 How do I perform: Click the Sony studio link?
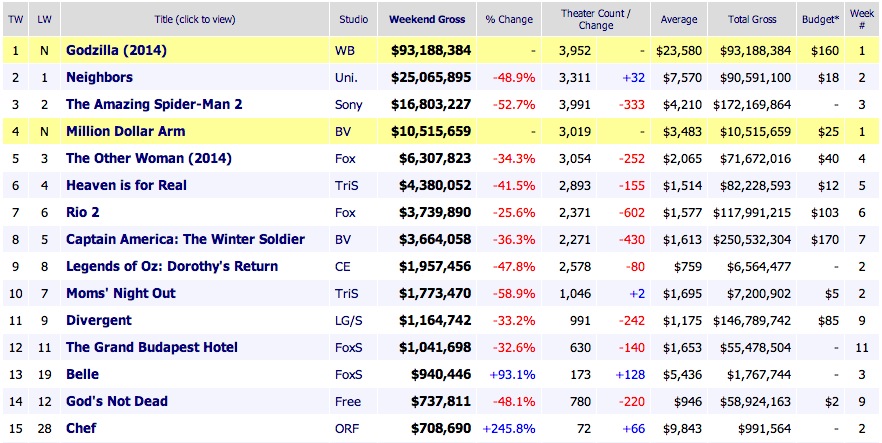tap(348, 104)
